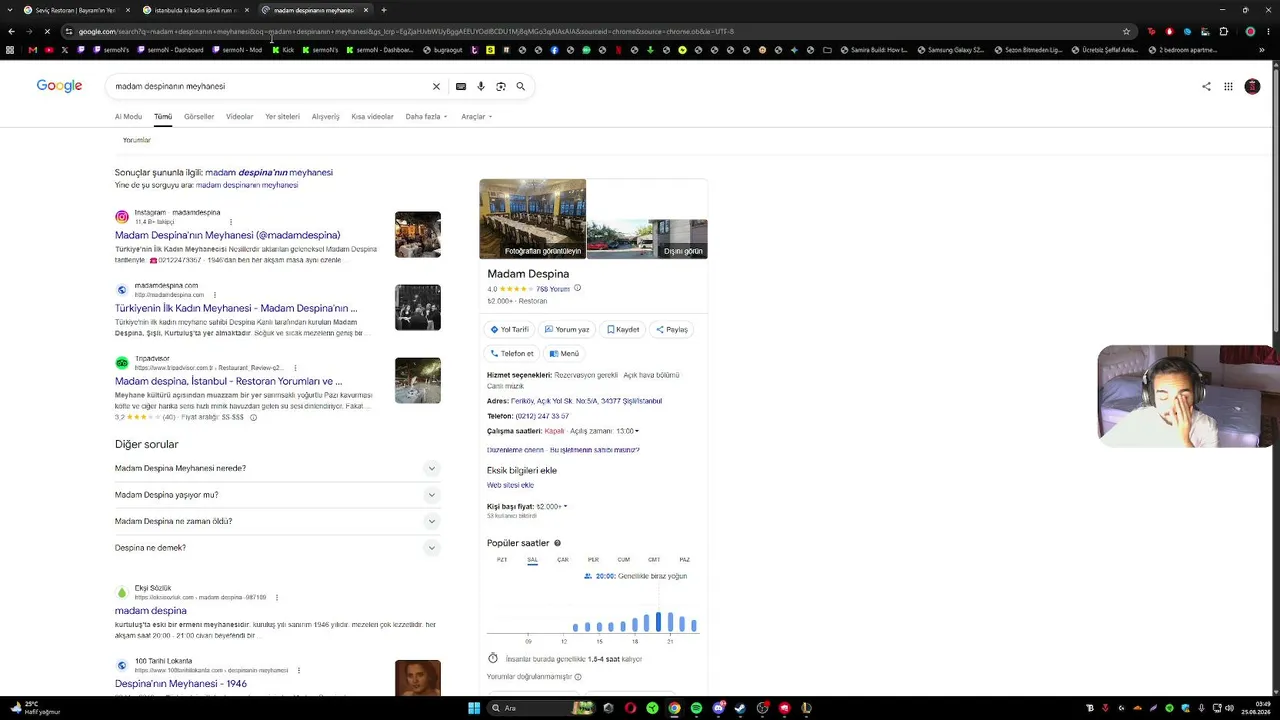Switch to the AI Modu tab
This screenshot has height=720, width=1280.
click(x=128, y=116)
